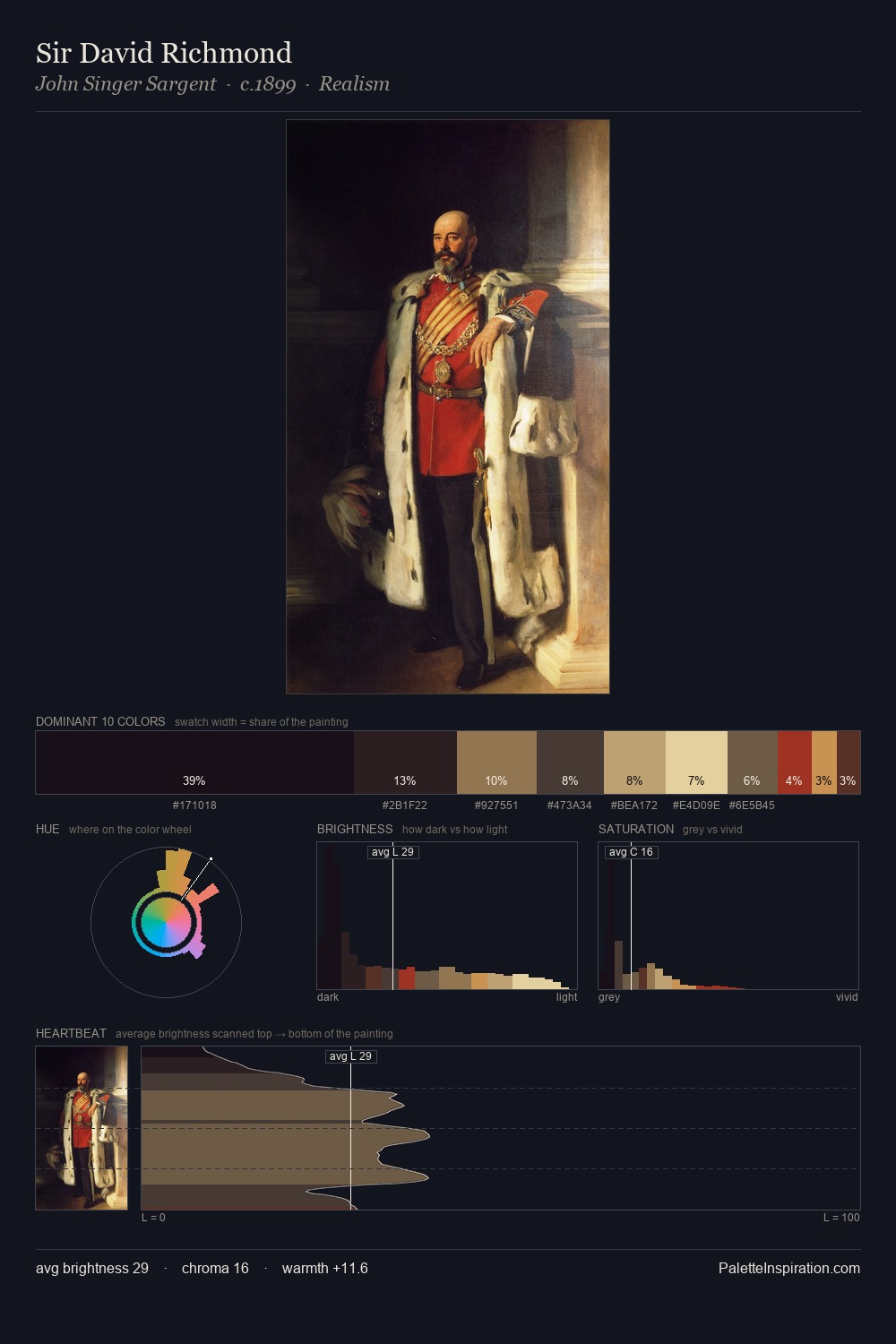Click the L = 100 axis label
The width and height of the screenshot is (896, 1344).
[x=841, y=1218]
